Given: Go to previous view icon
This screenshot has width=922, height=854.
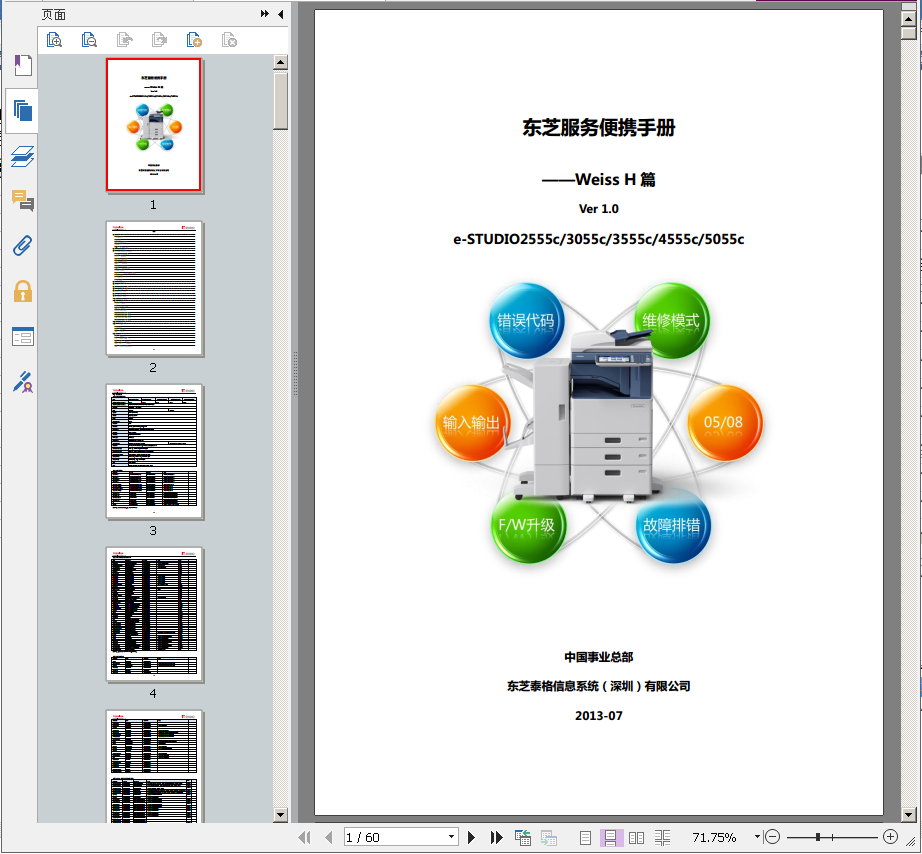Looking at the screenshot, I should pos(523,838).
